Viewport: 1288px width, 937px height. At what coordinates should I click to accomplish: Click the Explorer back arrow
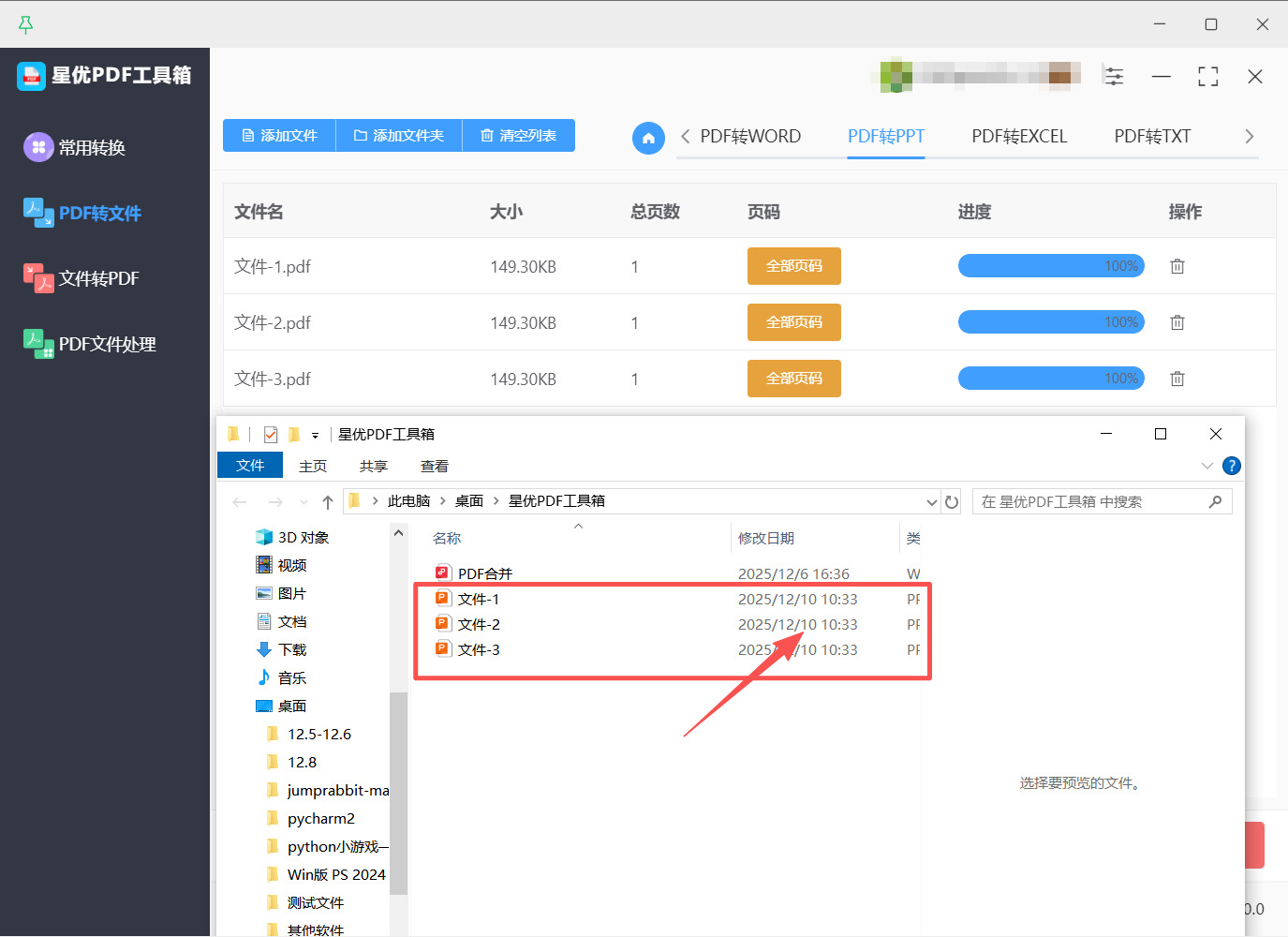(240, 502)
